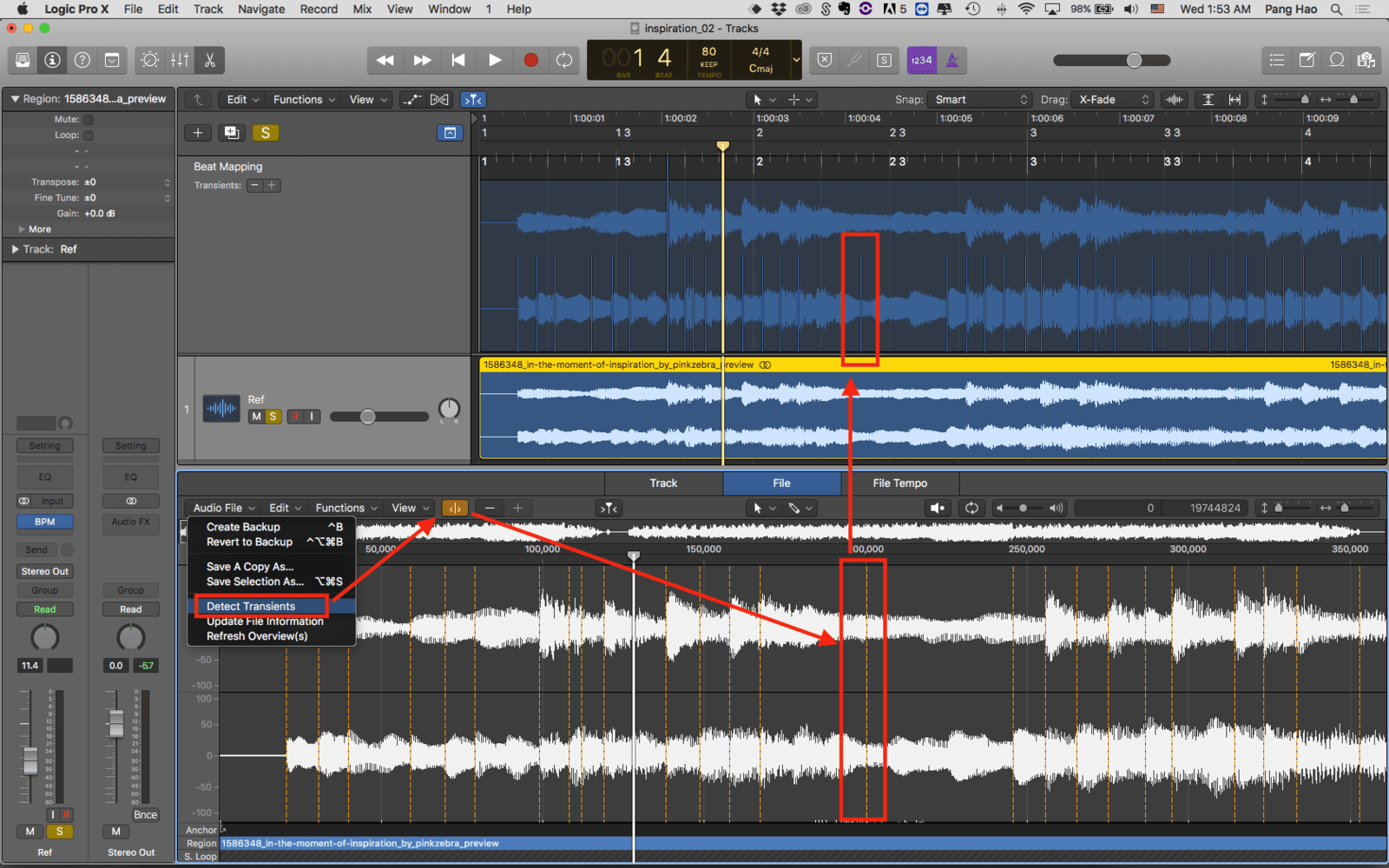
Task: Toggle Mute checkbox in Region inspector
Action: (x=89, y=120)
